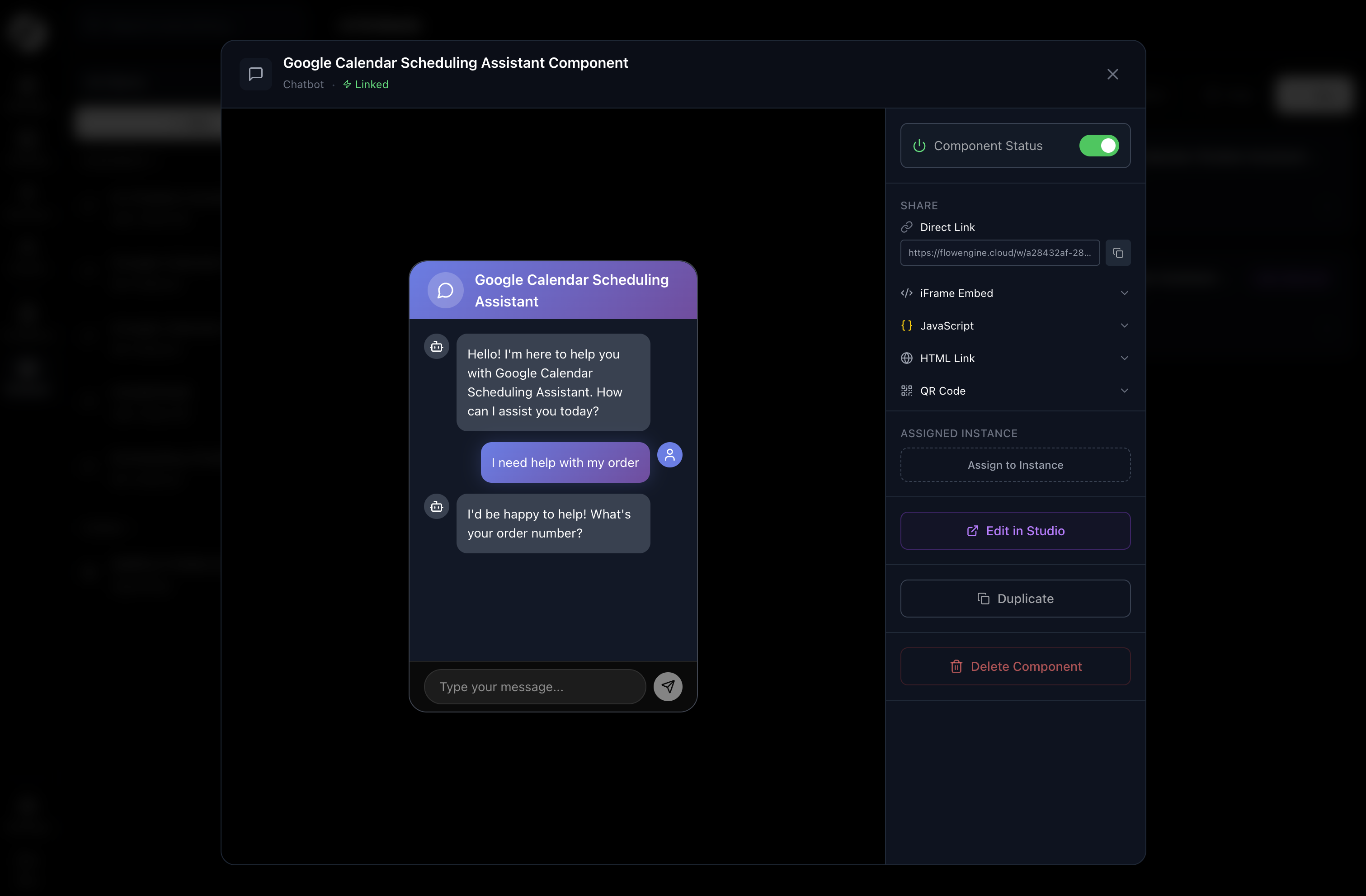1366x896 pixels.
Task: Click the bot avatar icon beside the greeting
Action: (436, 346)
